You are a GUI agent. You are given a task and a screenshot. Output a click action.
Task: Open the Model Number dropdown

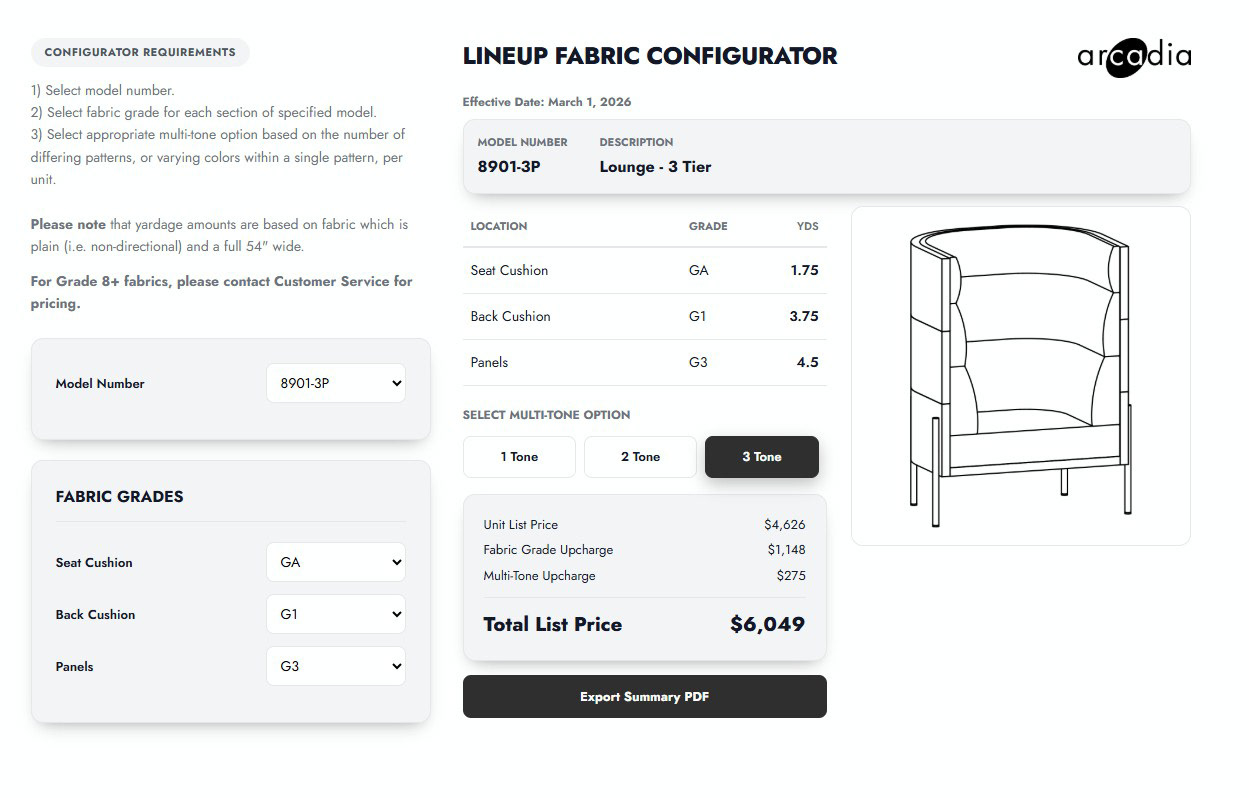tap(336, 383)
